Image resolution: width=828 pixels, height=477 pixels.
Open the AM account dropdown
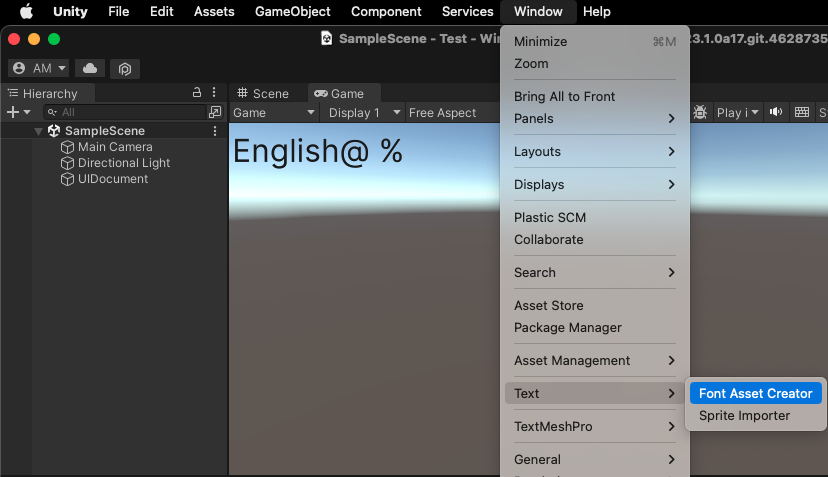click(x=39, y=68)
